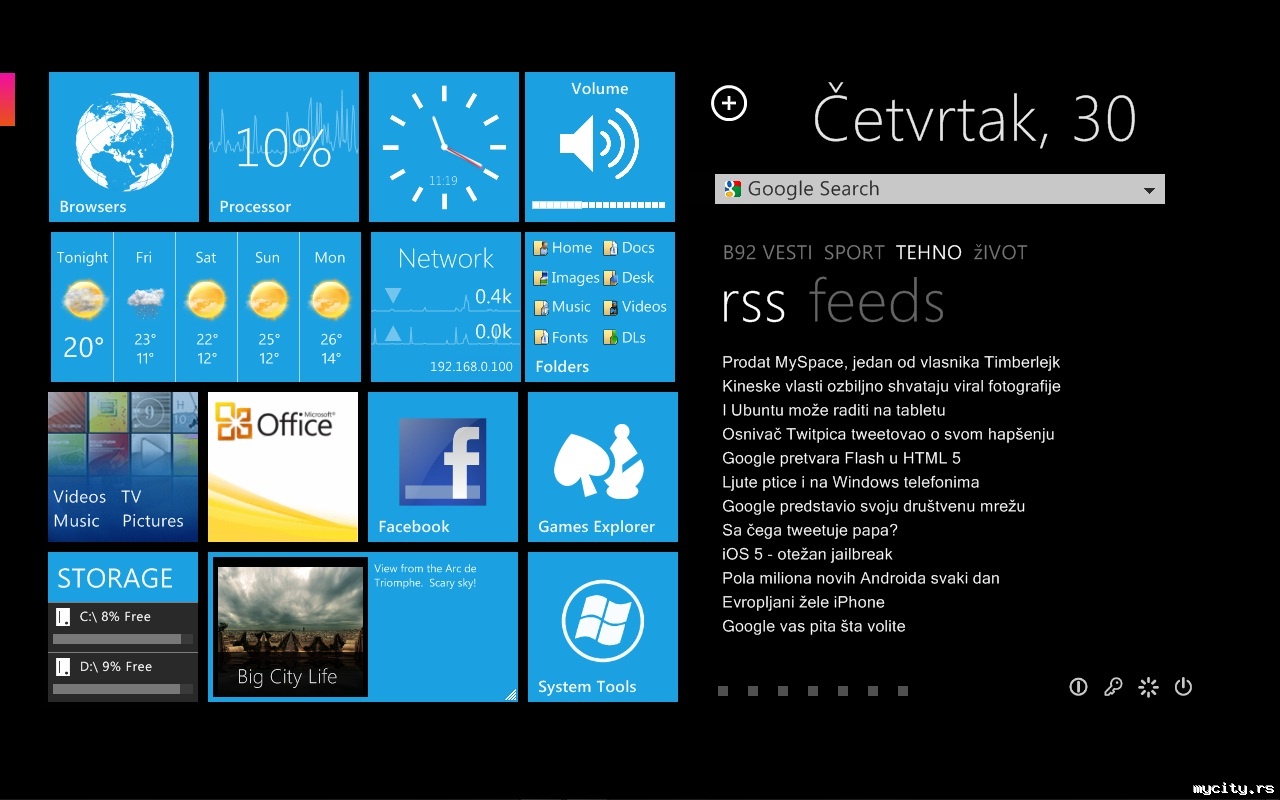This screenshot has height=800, width=1280.
Task: Open headline 'iOS 5 - otežan jailbreak'
Action: coord(807,554)
